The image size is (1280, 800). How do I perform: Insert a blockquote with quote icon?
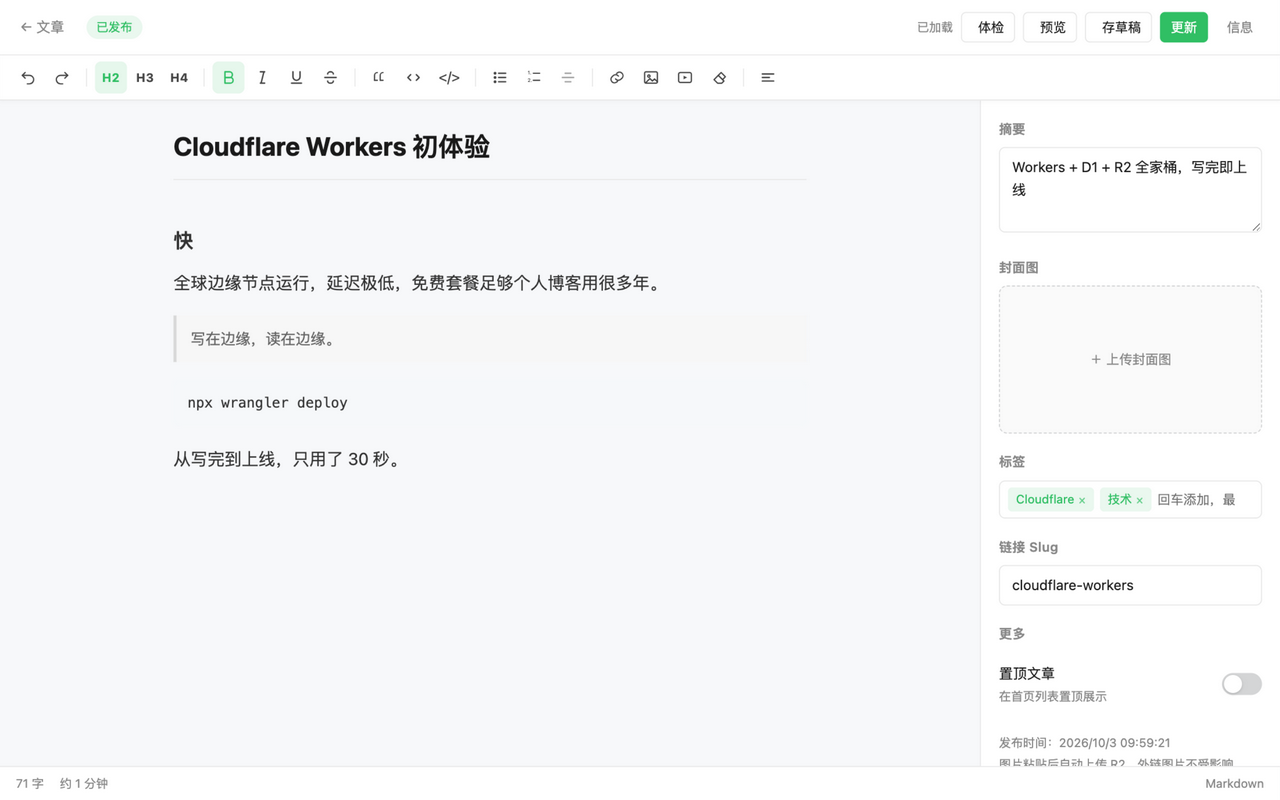(x=379, y=77)
